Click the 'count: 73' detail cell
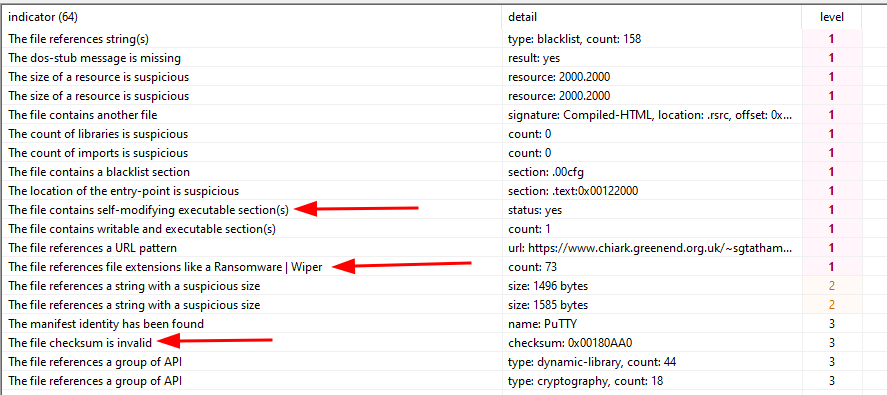The height and width of the screenshot is (395, 887). pos(532,267)
